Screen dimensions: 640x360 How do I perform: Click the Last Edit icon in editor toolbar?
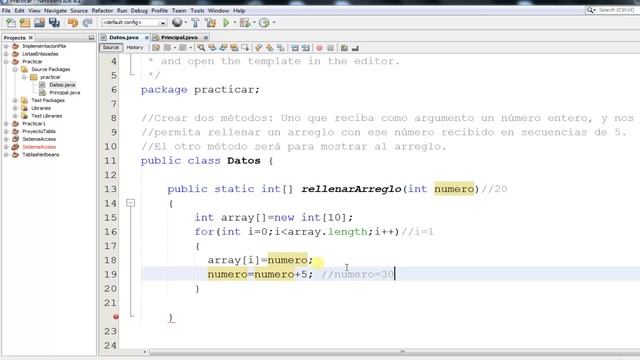point(156,48)
